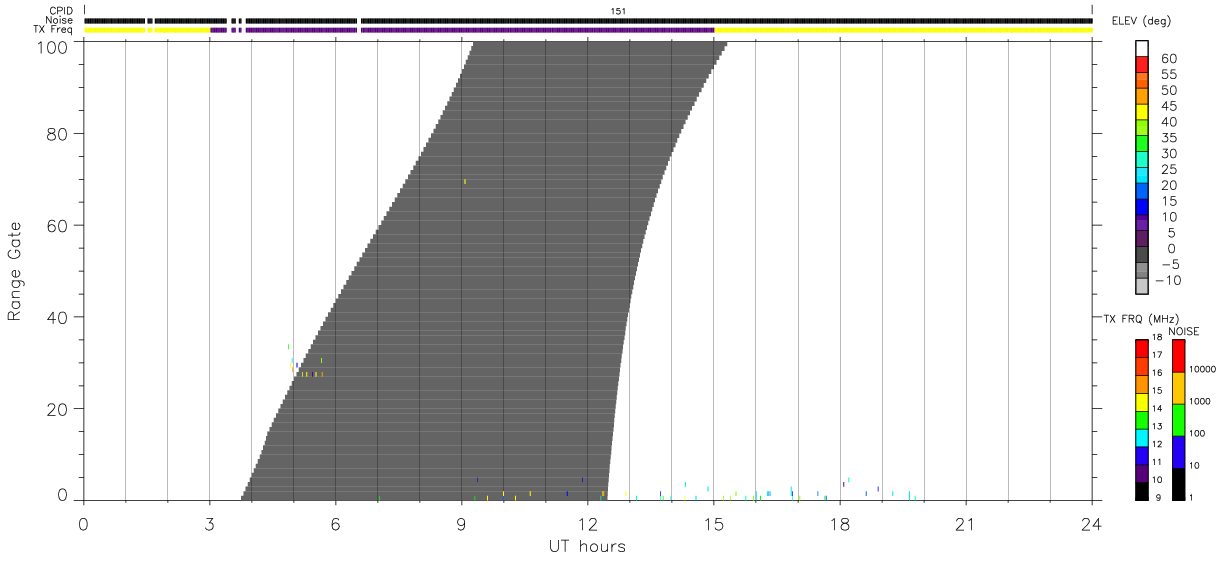Screen dimensions: 1228x567
Task: Click the cyan swatch on TX FRQ colorbar
Action: click(1142, 438)
